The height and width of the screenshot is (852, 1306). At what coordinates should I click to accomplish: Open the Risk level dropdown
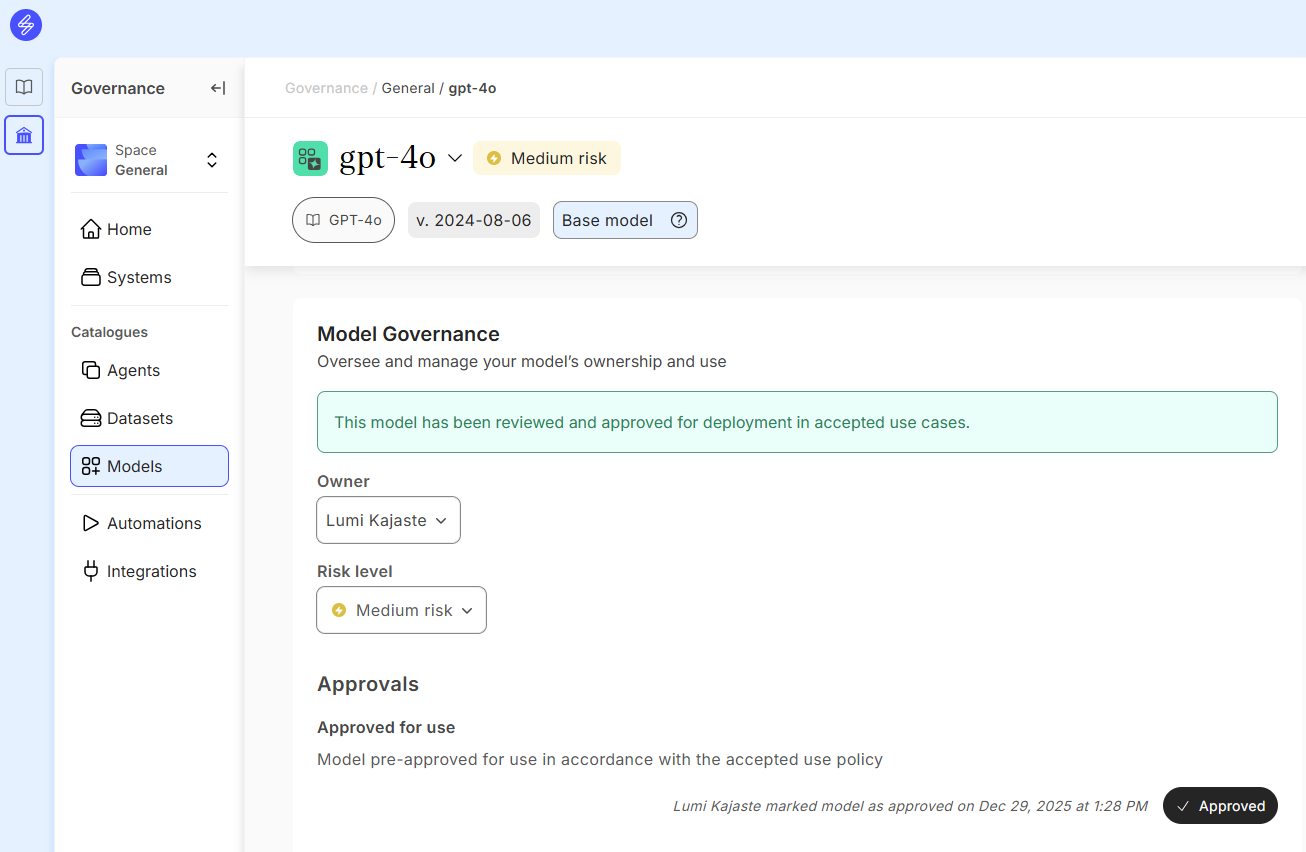(401, 610)
